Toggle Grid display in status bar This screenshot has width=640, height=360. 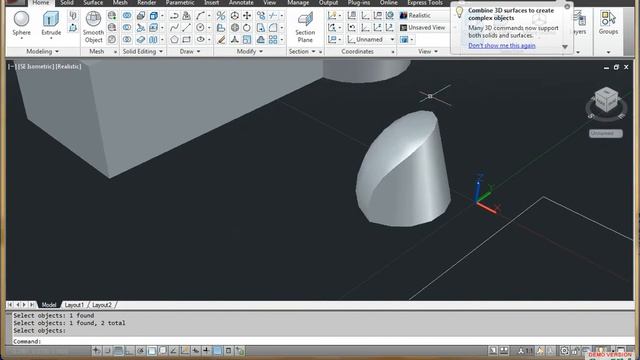[118, 351]
